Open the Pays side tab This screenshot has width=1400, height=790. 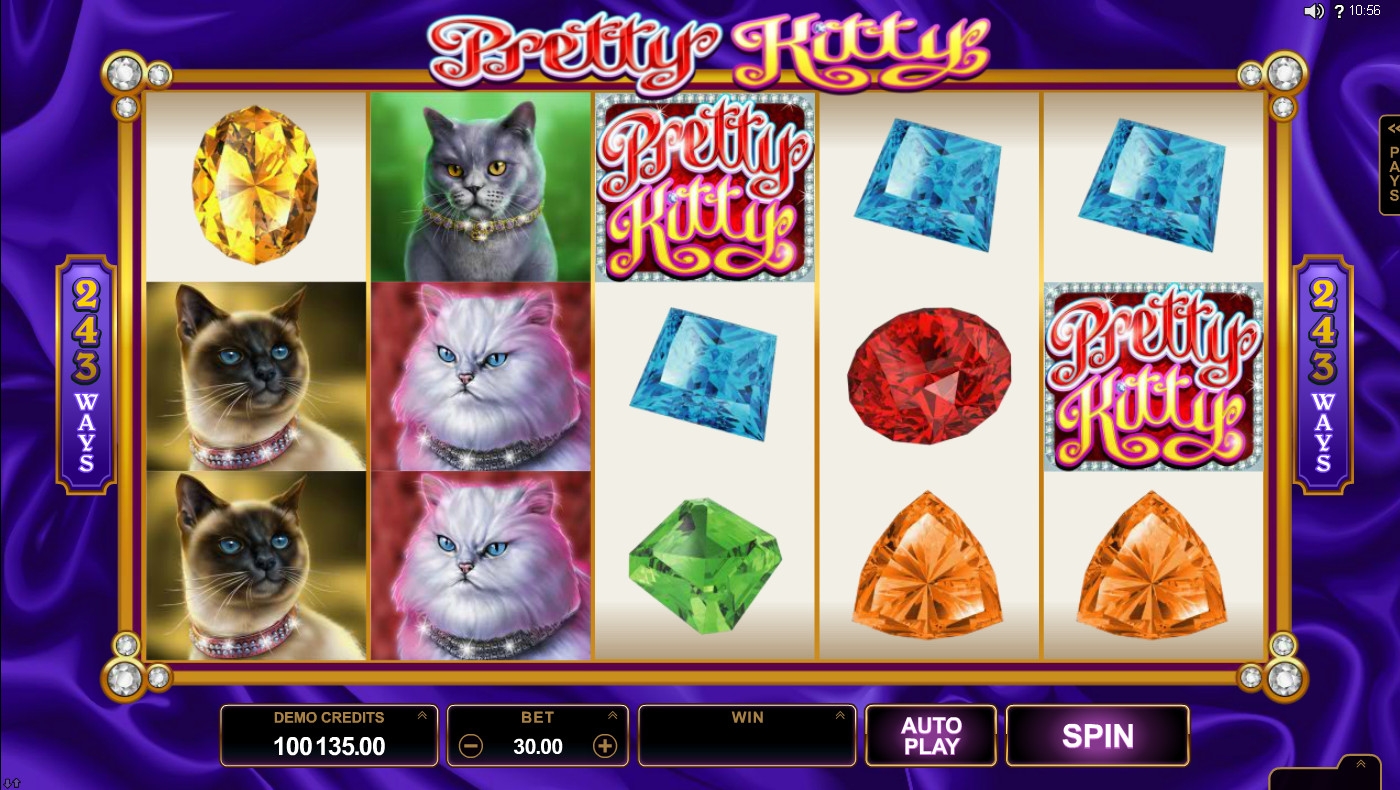coord(1390,165)
